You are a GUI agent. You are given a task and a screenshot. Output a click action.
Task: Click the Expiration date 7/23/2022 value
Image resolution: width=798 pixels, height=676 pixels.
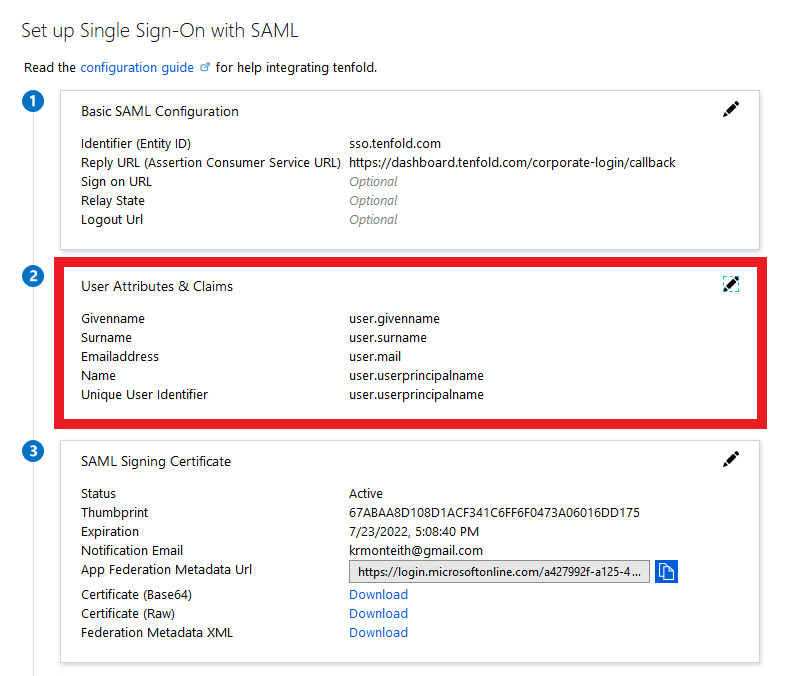click(414, 531)
